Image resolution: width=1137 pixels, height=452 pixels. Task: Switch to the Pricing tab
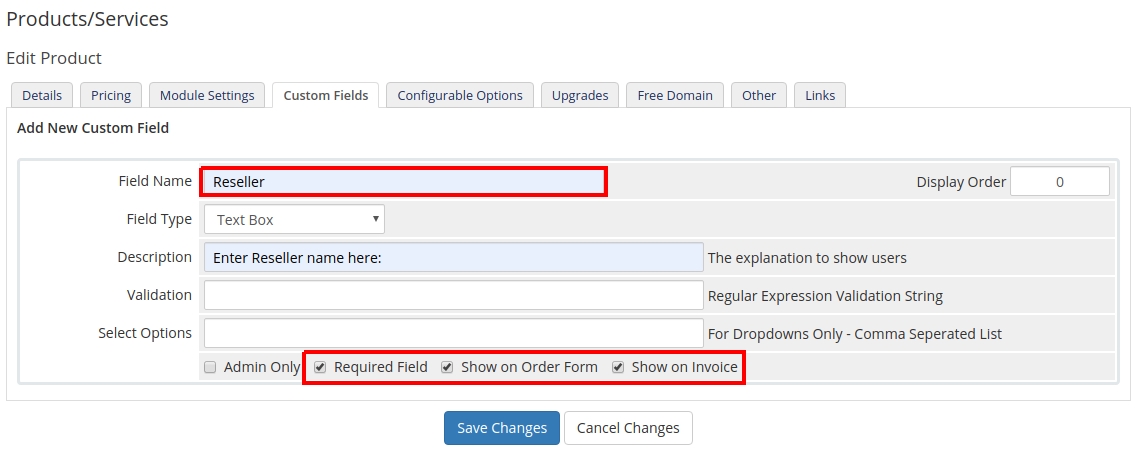coord(111,95)
